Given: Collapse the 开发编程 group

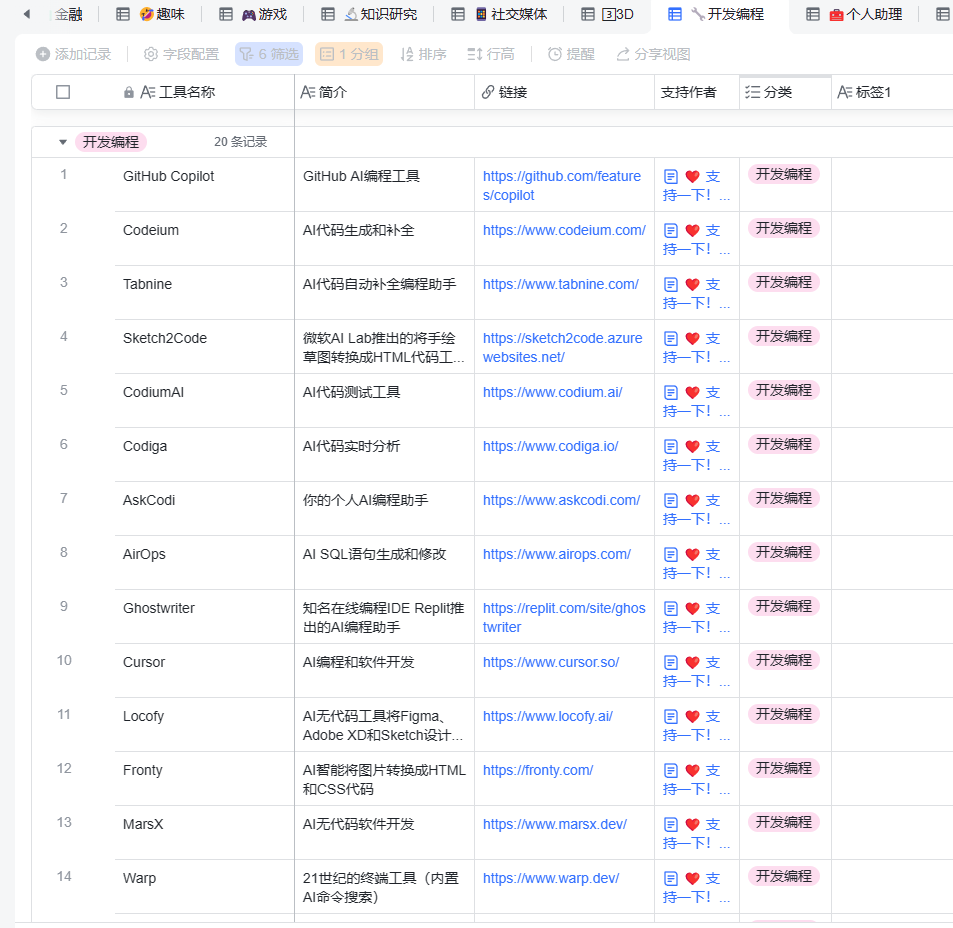Looking at the screenshot, I should (63, 142).
